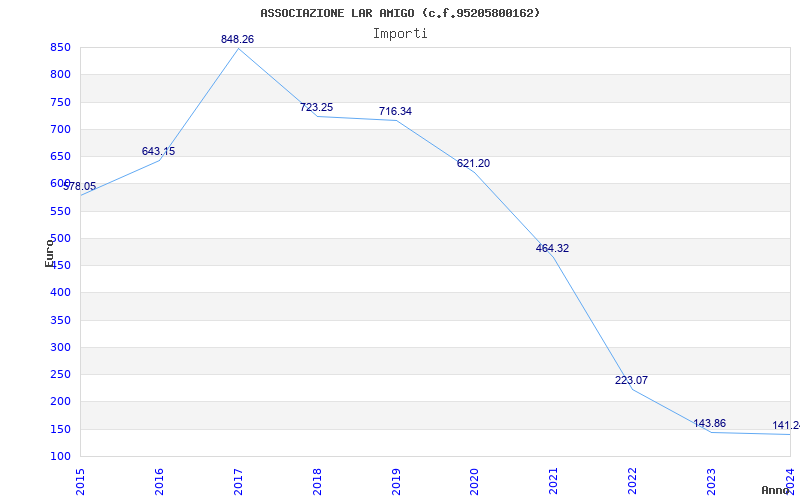
Task: Click the Importi subtitle
Action: [400, 34]
